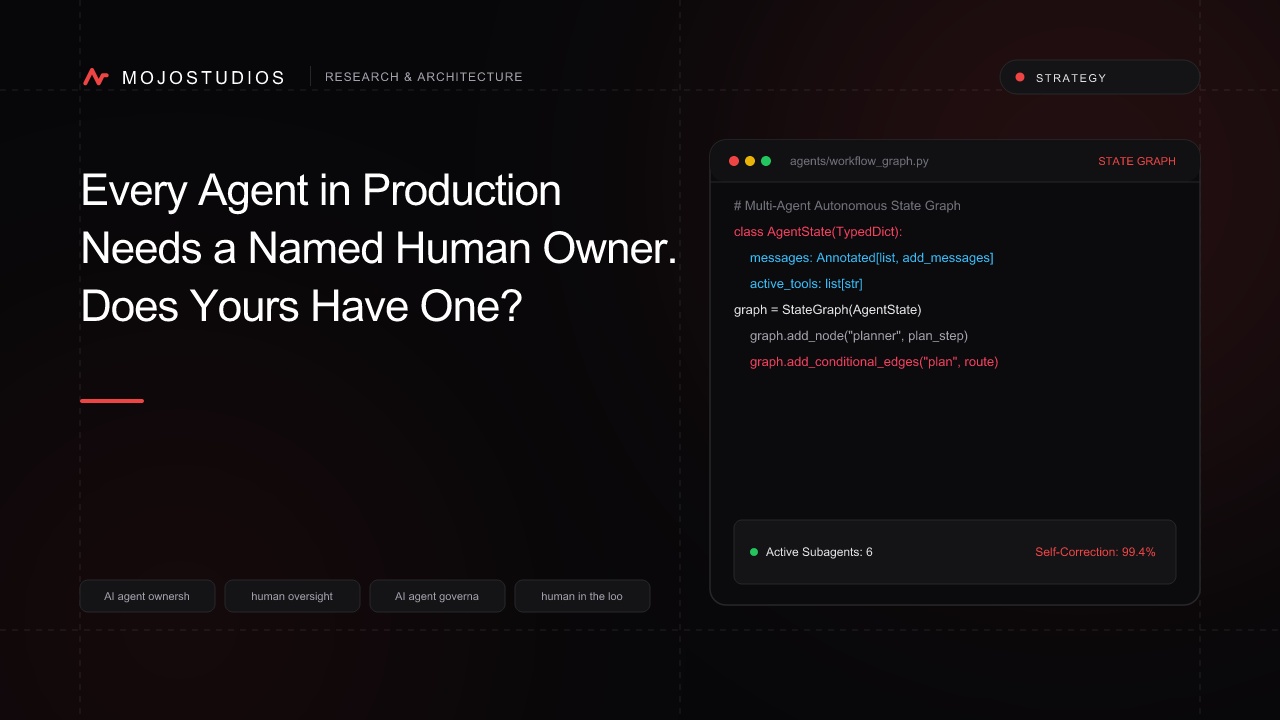1280x720 pixels.
Task: Click the yellow window dot in code panel
Action: coord(750,161)
